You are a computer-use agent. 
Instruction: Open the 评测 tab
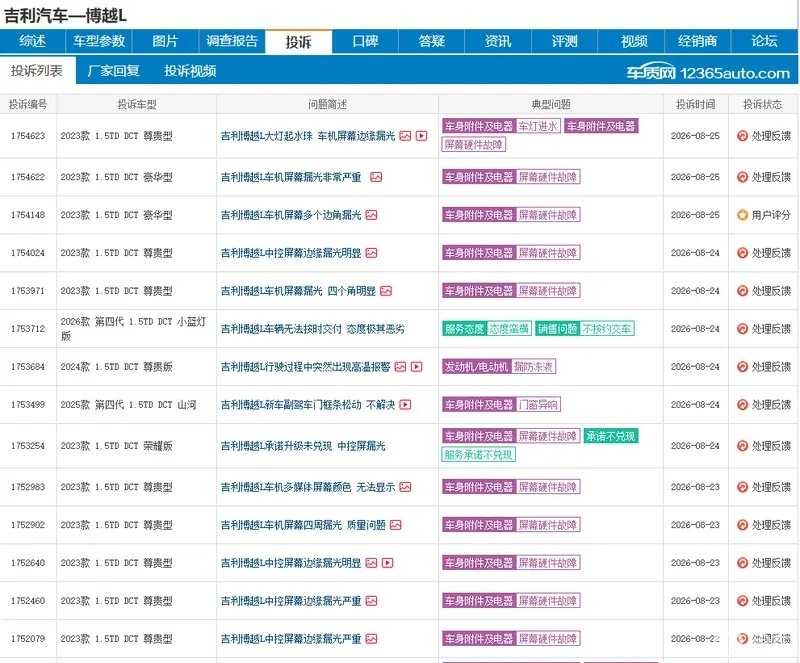(564, 41)
